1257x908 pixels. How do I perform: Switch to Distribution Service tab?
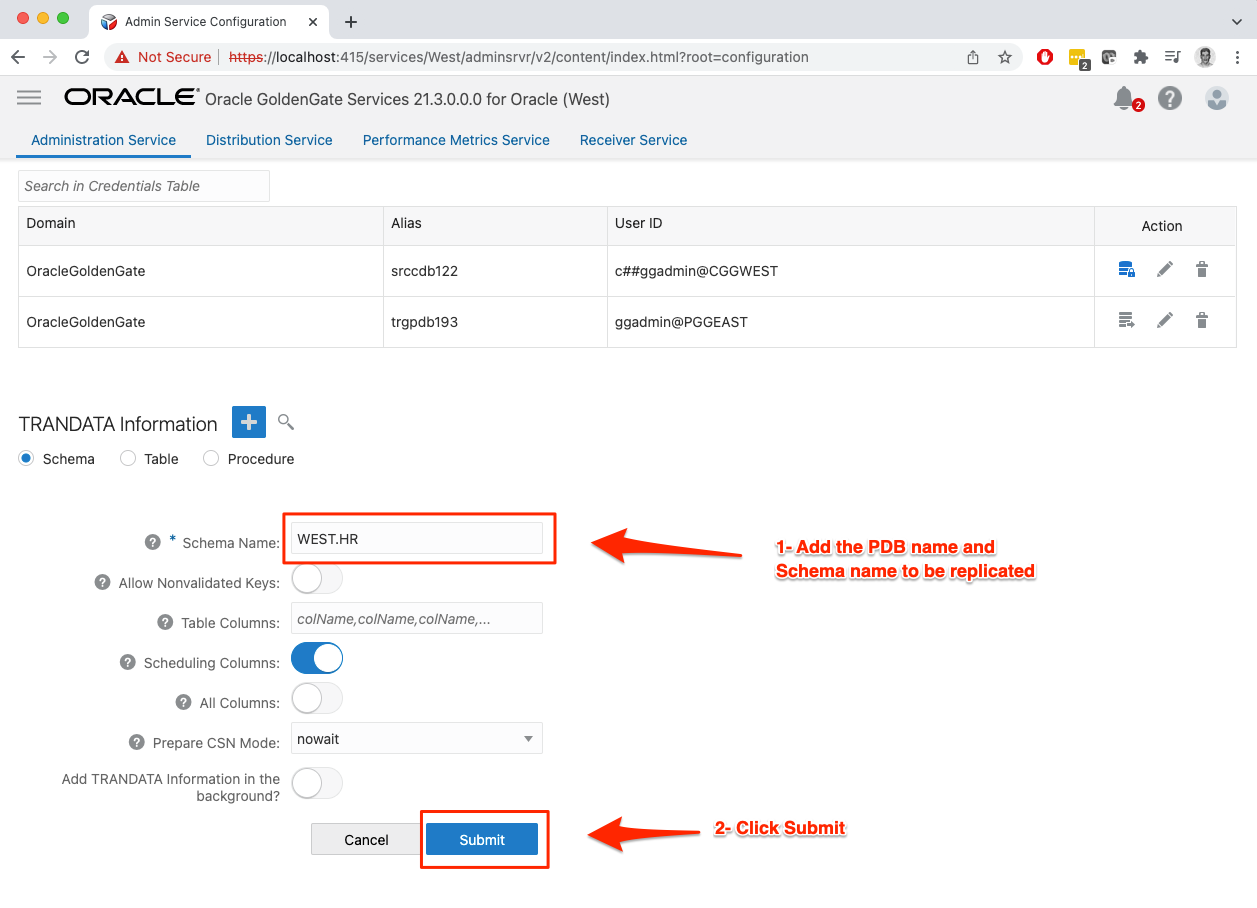(269, 140)
